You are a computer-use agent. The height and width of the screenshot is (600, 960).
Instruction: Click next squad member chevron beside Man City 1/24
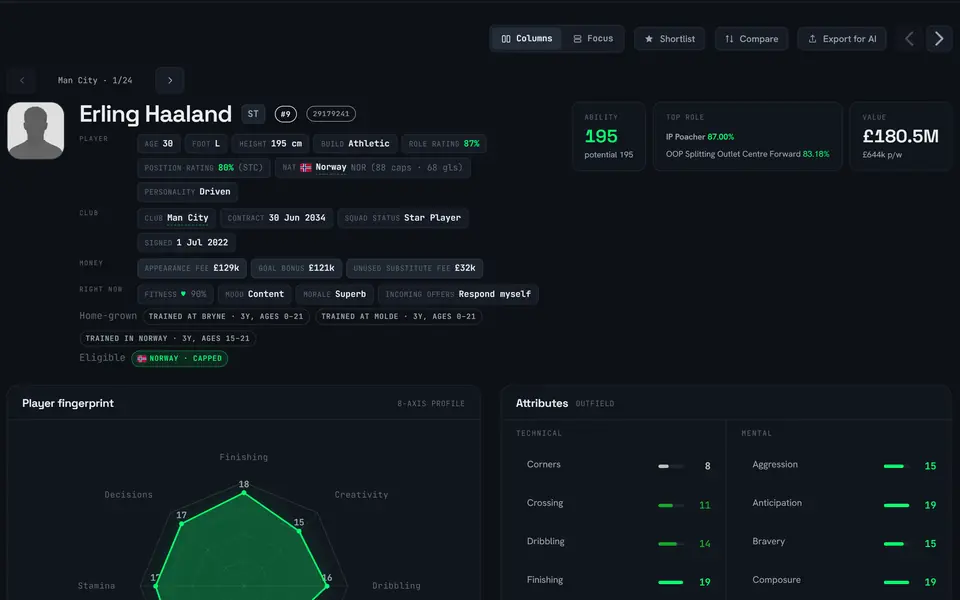point(170,80)
